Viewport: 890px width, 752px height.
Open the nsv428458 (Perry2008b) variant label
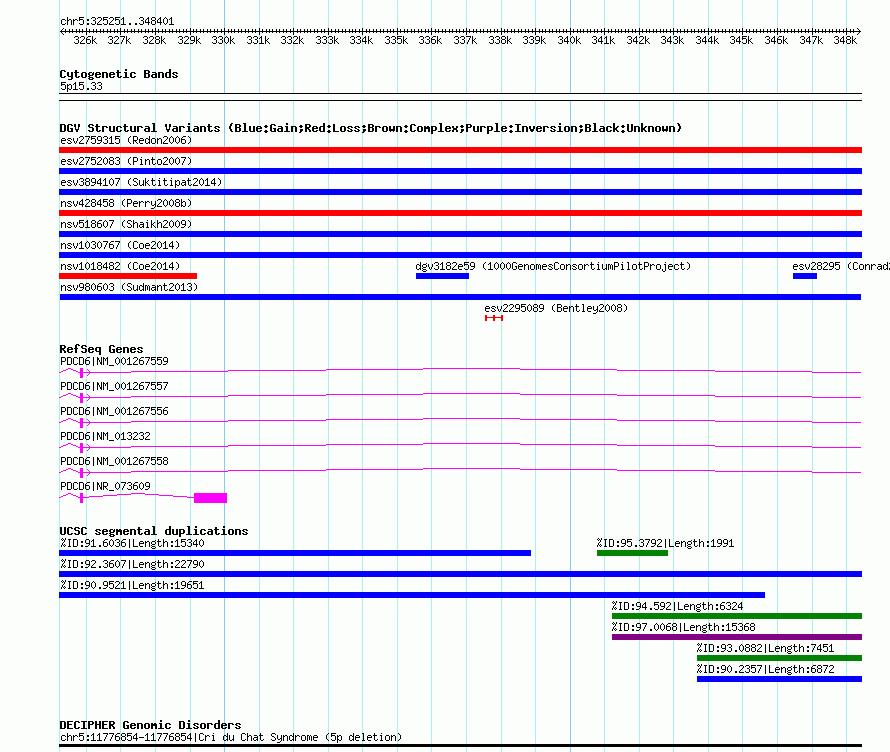coord(126,203)
